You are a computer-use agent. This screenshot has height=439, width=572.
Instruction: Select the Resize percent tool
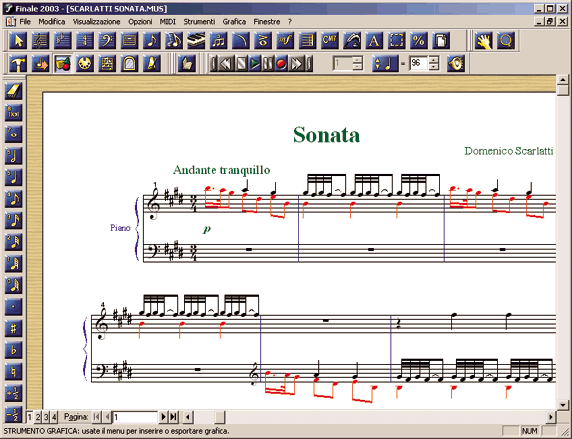click(x=418, y=41)
